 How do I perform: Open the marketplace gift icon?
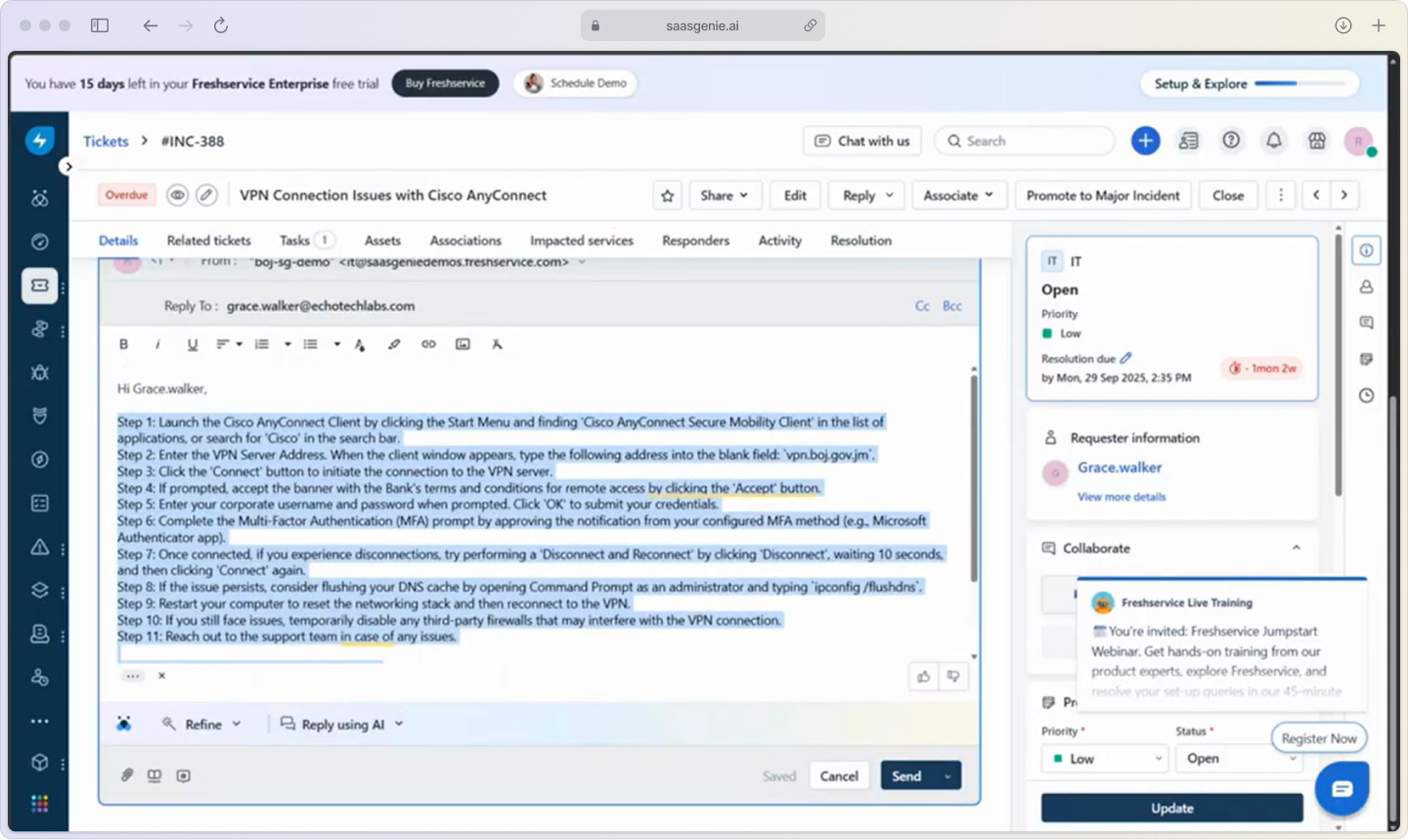[1317, 141]
